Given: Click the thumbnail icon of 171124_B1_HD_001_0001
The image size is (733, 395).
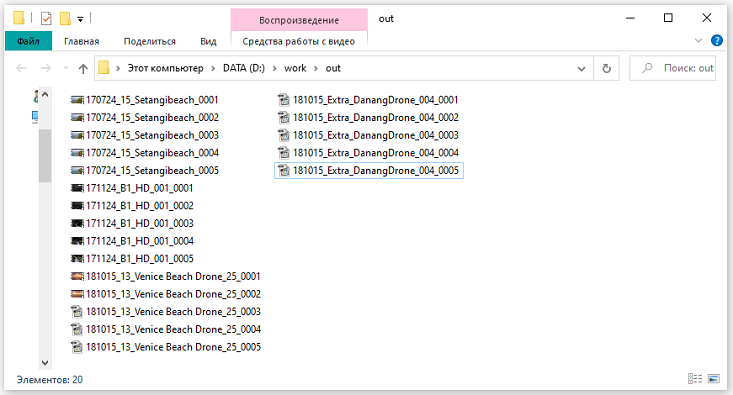Looking at the screenshot, I should 77,188.
